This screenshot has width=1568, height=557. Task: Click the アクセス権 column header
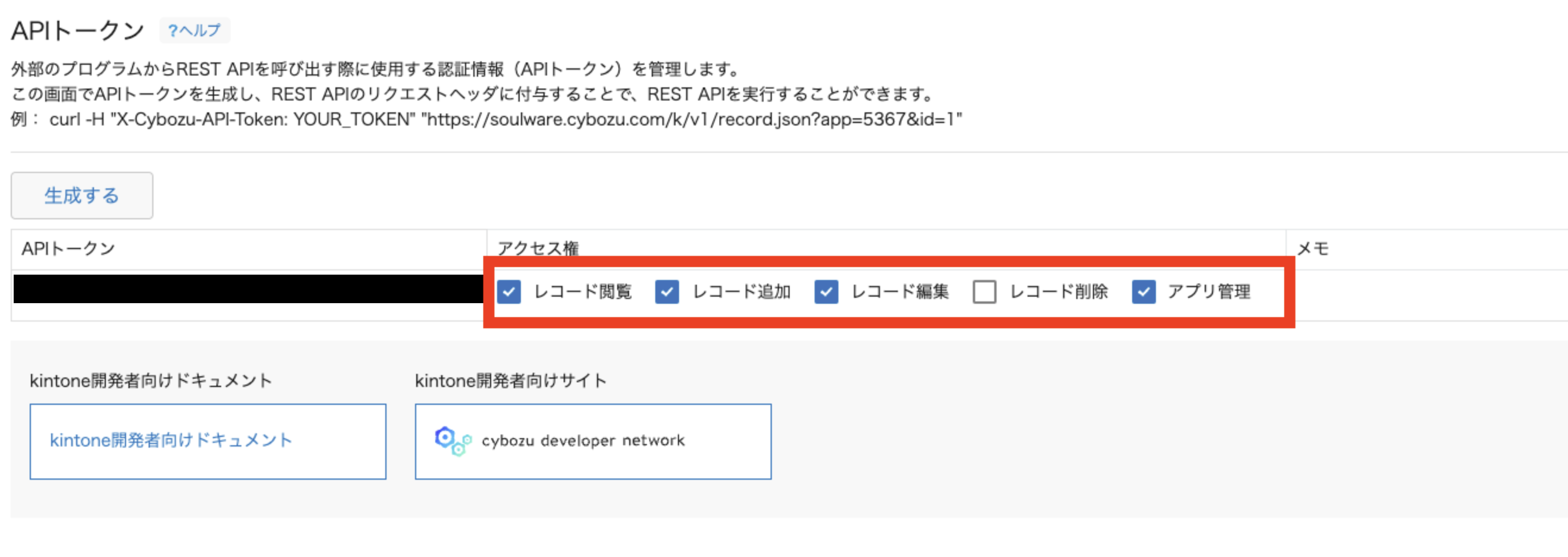point(538,247)
